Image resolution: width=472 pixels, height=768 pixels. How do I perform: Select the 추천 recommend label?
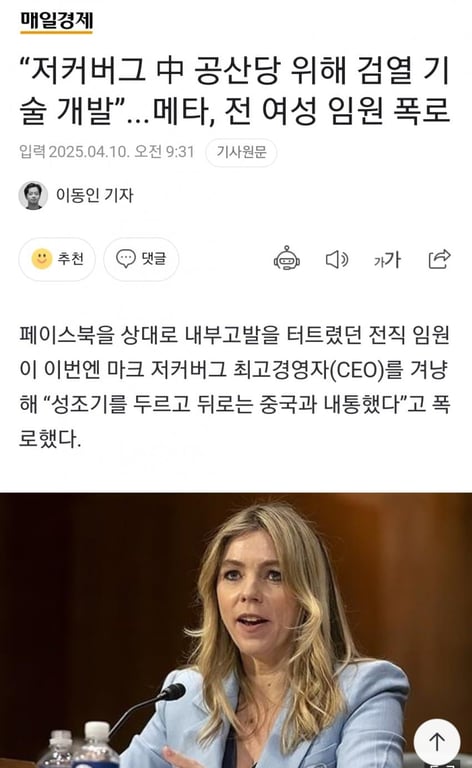71,258
